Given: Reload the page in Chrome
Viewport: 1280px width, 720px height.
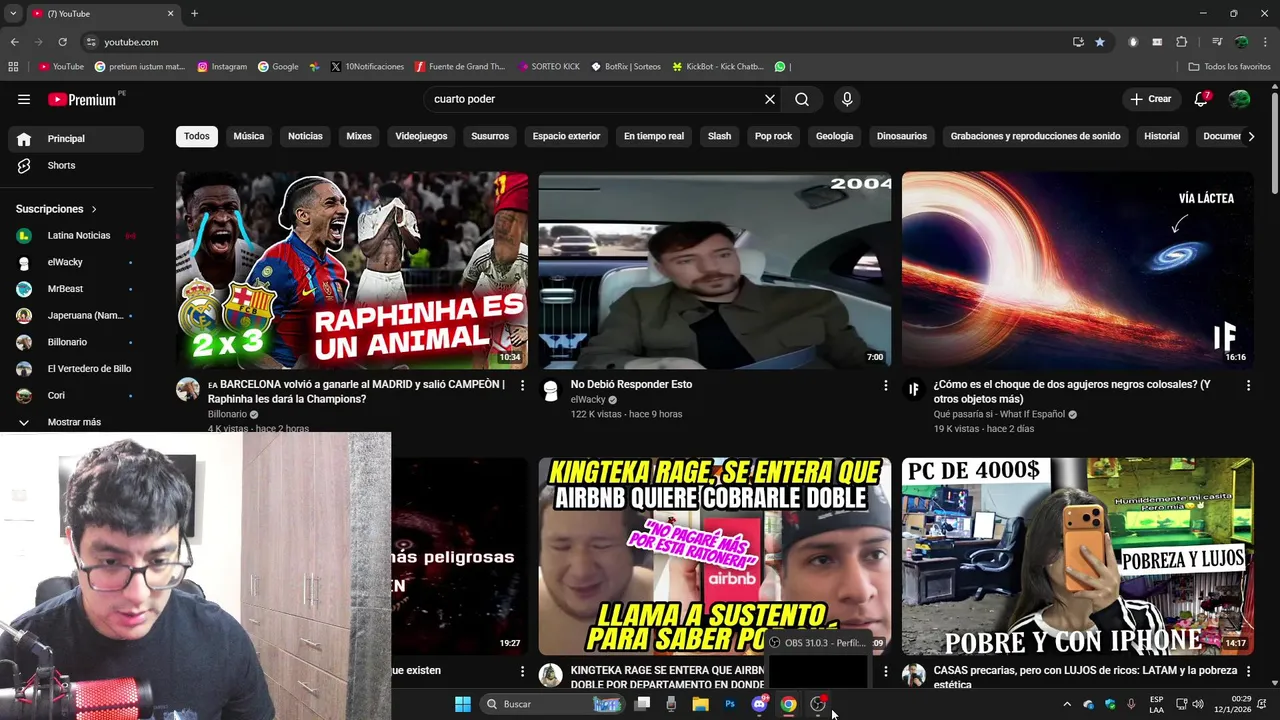Looking at the screenshot, I should 62,42.
